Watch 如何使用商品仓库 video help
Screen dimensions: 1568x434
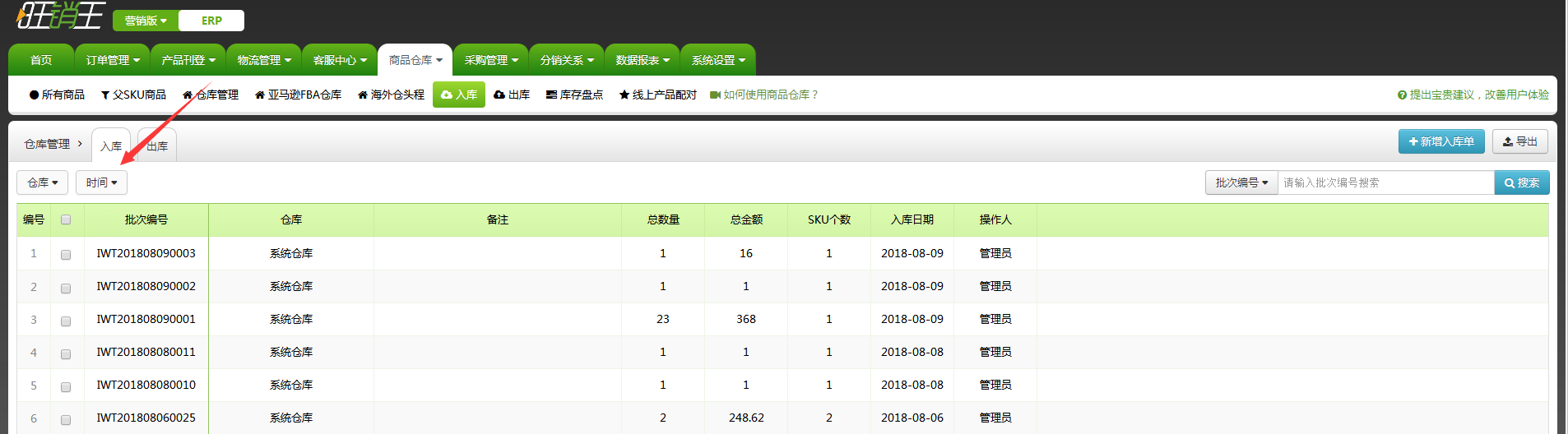pos(764,95)
